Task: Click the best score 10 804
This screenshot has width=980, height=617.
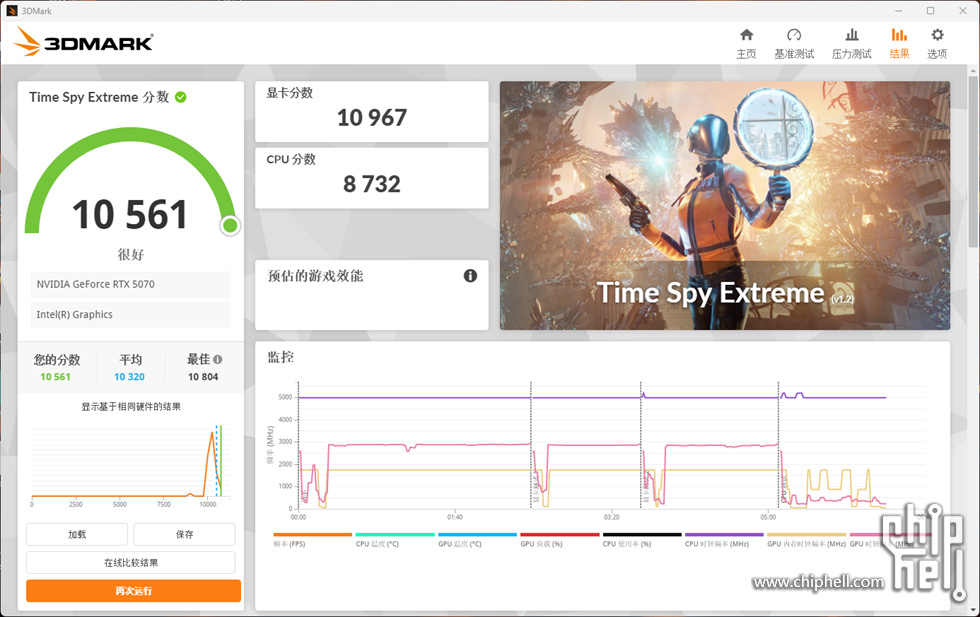Action: (x=203, y=377)
